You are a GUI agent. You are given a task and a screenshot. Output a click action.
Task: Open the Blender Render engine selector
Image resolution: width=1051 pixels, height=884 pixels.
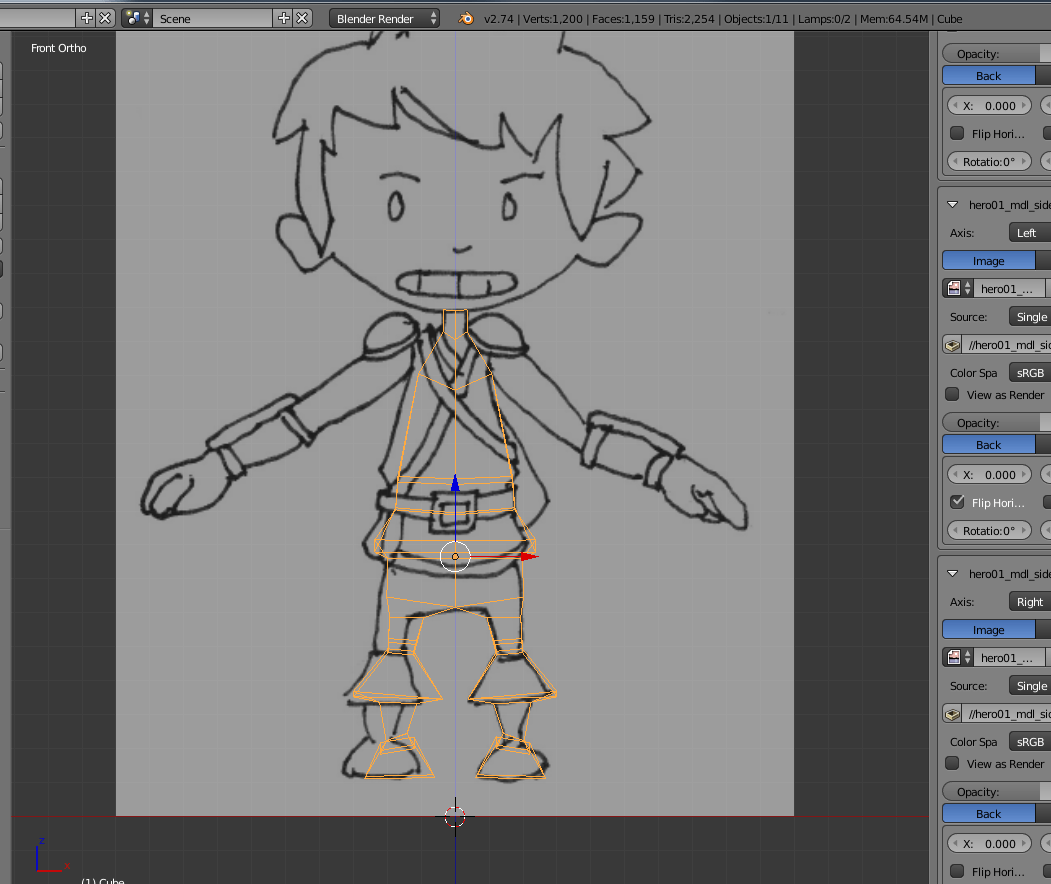[384, 18]
